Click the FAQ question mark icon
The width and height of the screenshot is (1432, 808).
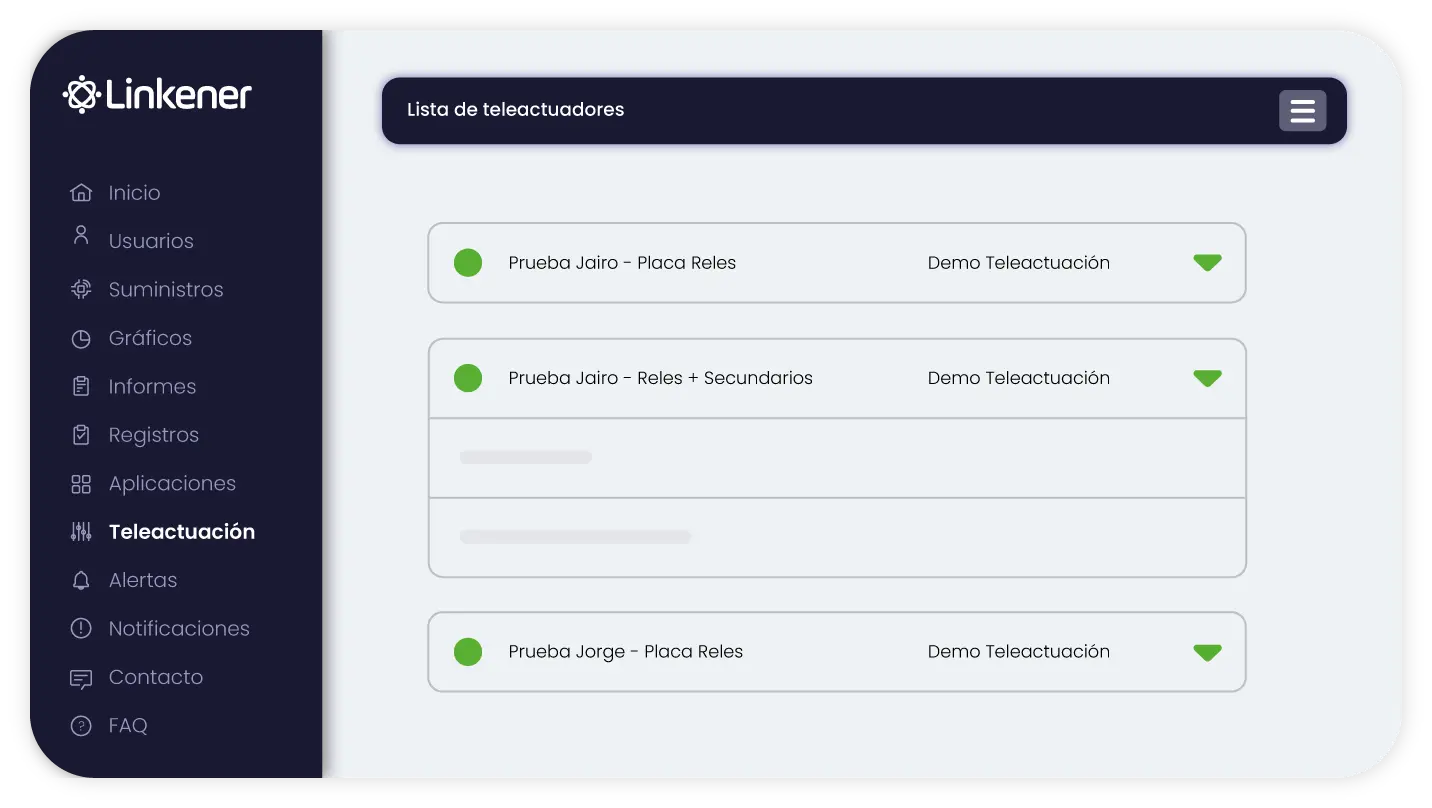tap(81, 726)
